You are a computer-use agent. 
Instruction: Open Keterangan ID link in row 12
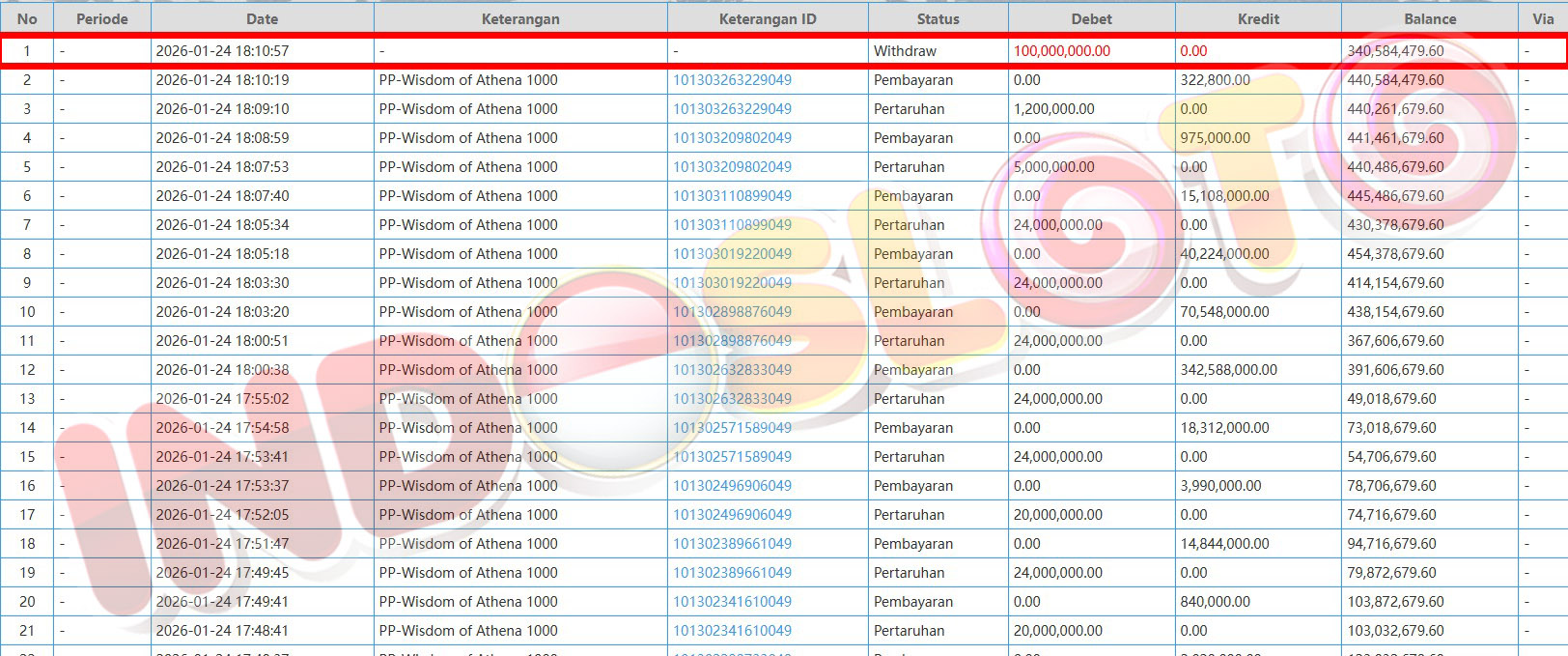[732, 370]
